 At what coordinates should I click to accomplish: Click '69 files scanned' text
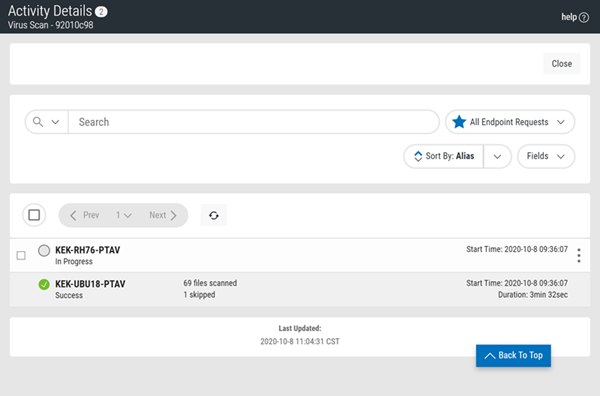pyautogui.click(x=210, y=283)
